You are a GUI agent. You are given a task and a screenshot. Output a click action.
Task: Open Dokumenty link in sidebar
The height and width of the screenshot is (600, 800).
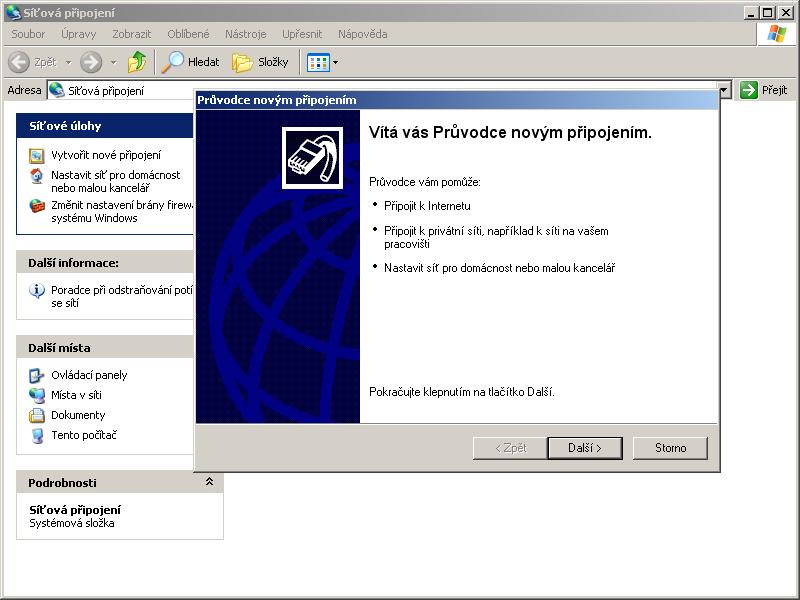(x=78, y=415)
